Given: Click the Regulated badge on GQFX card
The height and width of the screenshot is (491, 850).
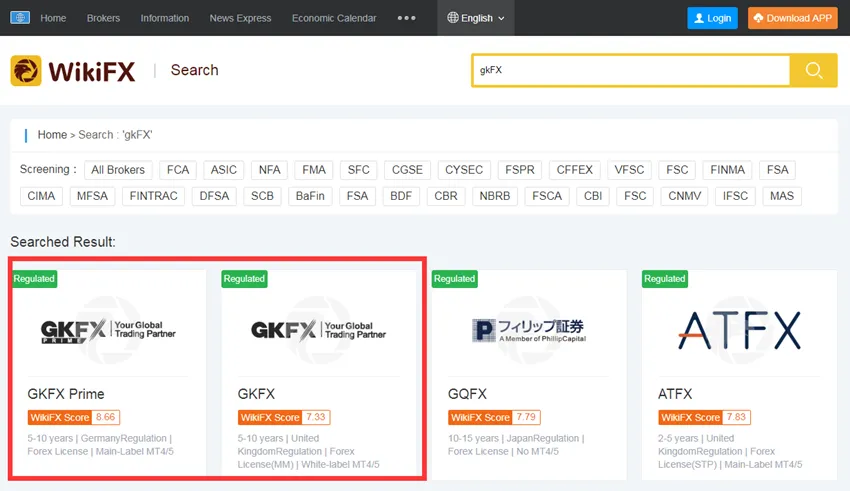Looking at the screenshot, I should point(454,279).
